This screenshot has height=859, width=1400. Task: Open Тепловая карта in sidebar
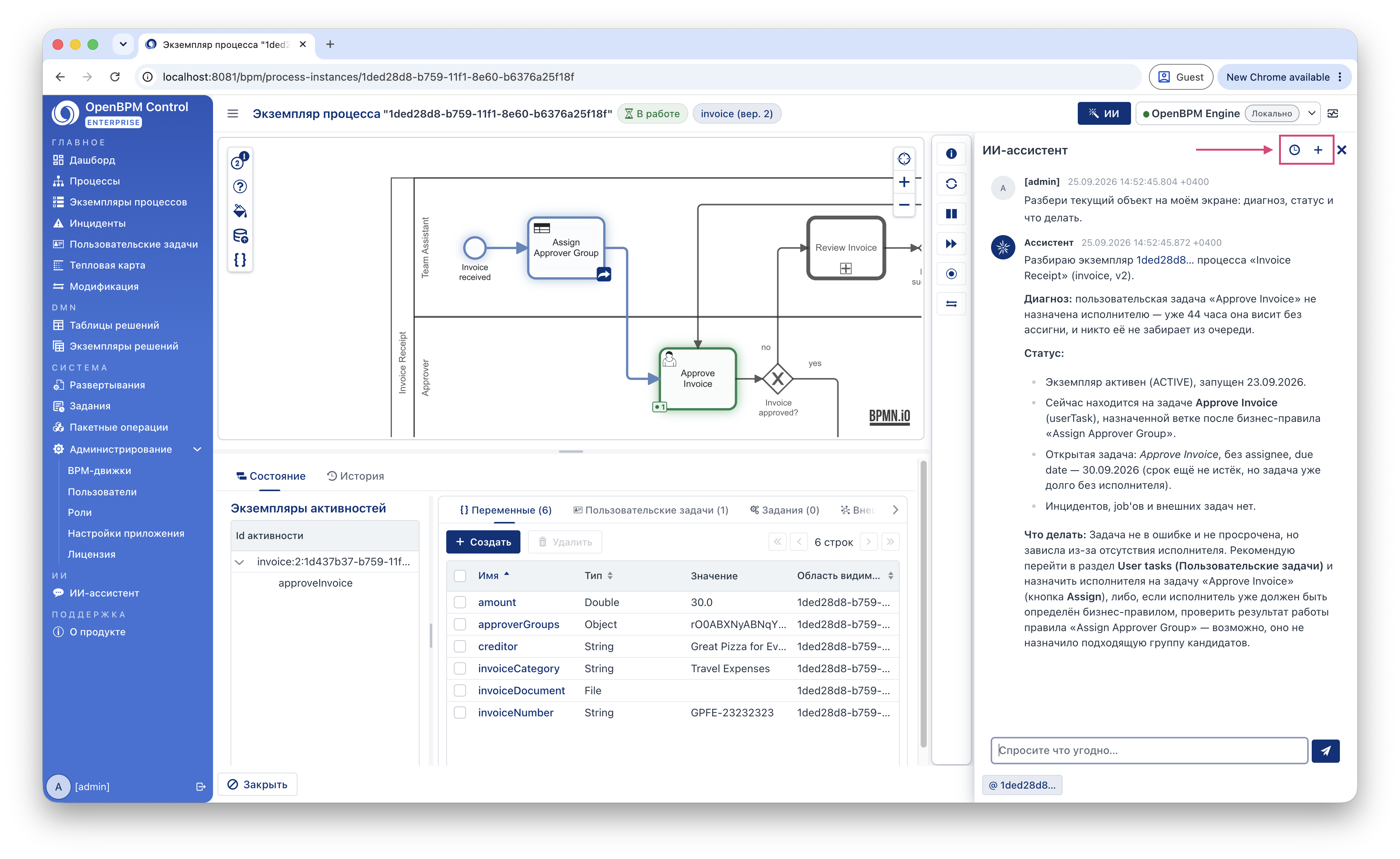107,265
